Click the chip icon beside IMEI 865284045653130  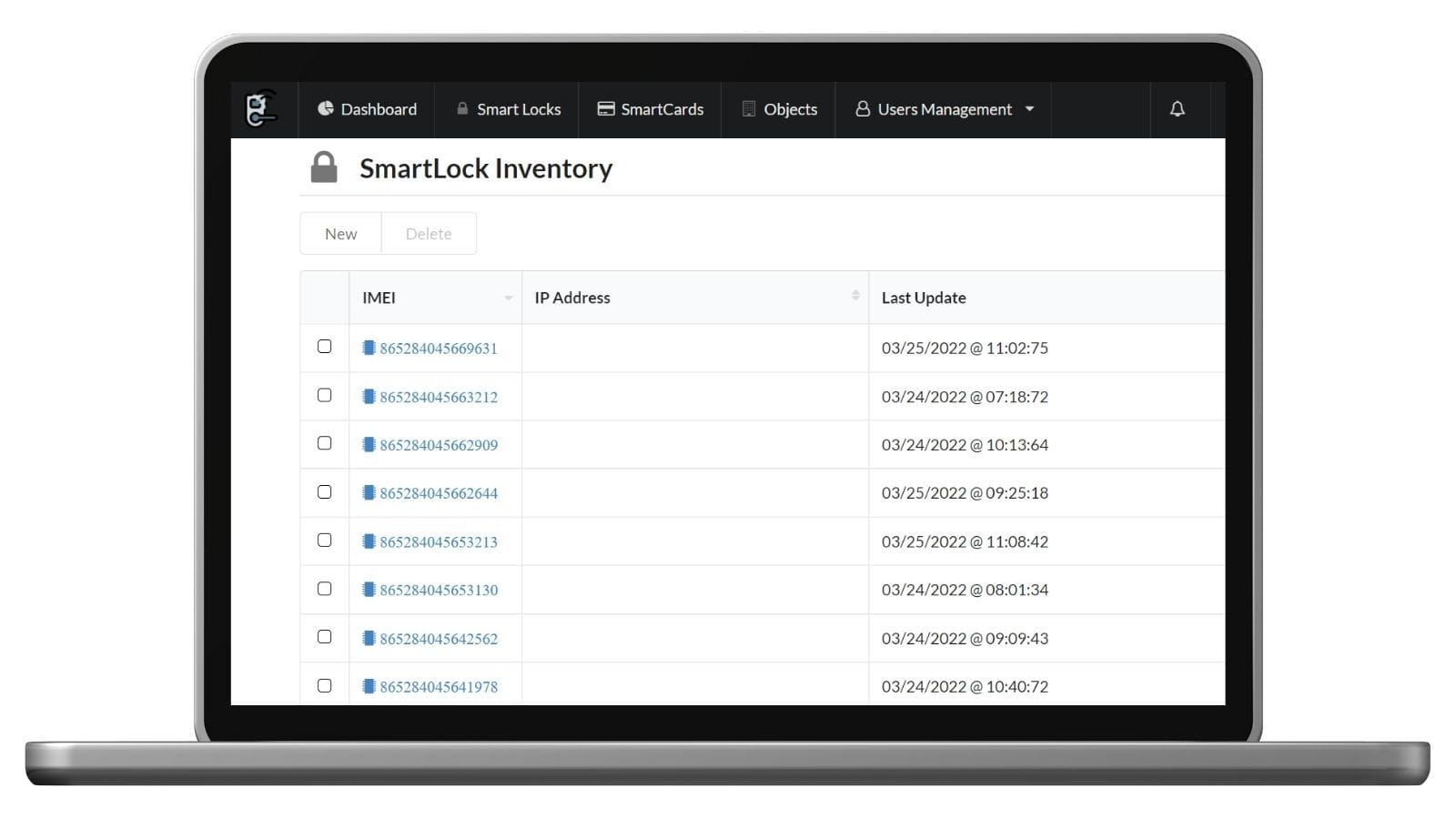(x=369, y=590)
